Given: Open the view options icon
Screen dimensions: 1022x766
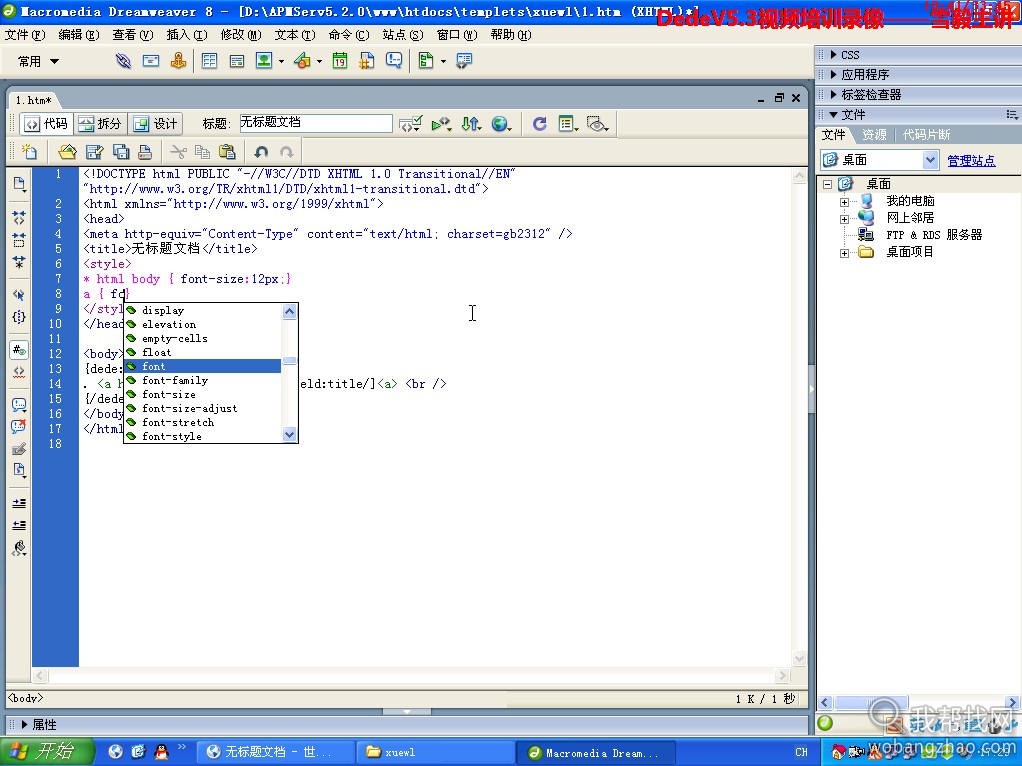Looking at the screenshot, I should 568,123.
